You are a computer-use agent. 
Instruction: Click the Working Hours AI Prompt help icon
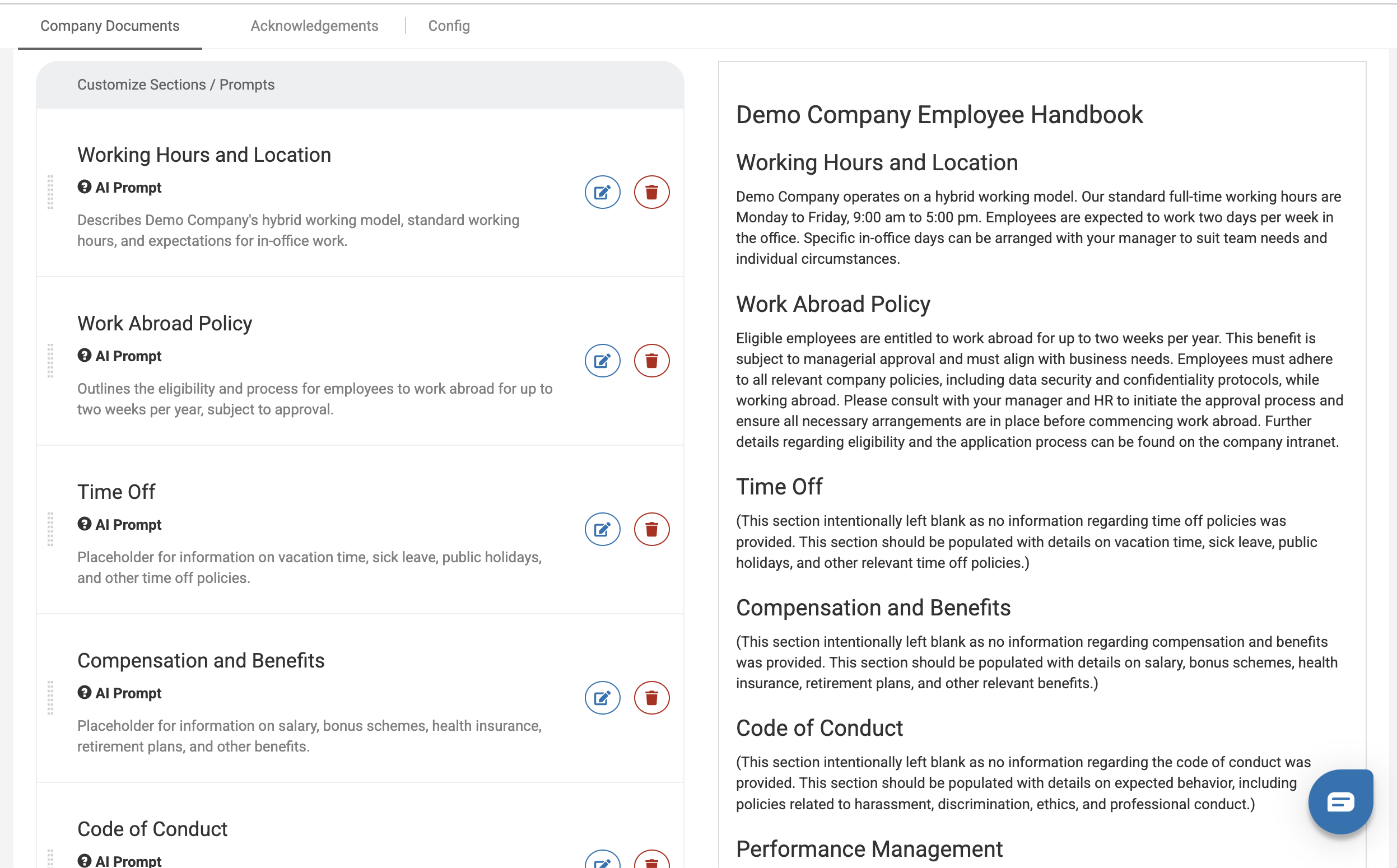point(85,187)
